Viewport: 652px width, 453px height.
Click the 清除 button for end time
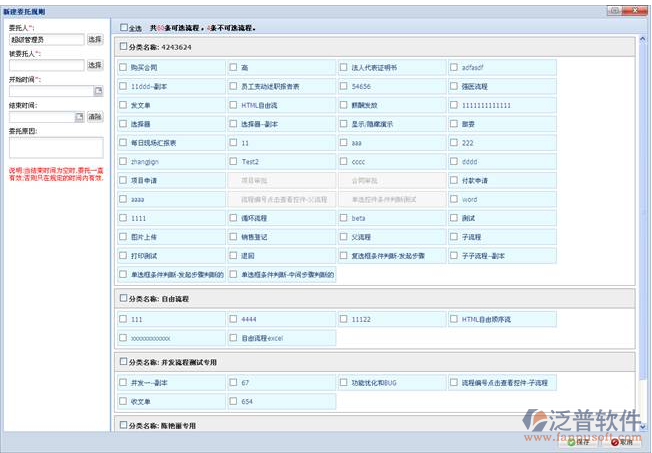tap(94, 117)
